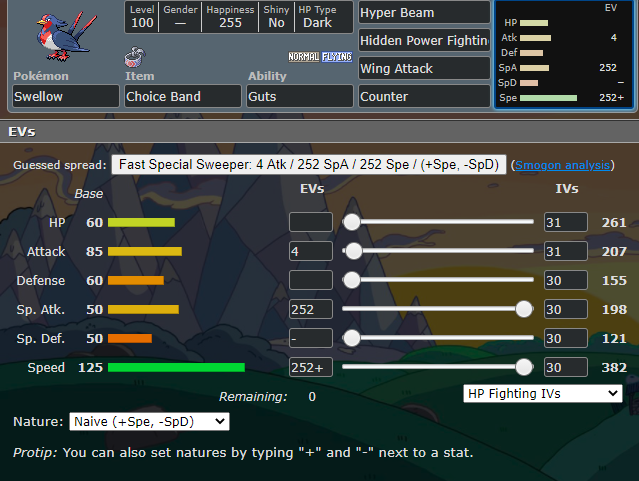Image resolution: width=639 pixels, height=481 pixels.
Task: Click the Speed IV input field
Action: pos(566,367)
